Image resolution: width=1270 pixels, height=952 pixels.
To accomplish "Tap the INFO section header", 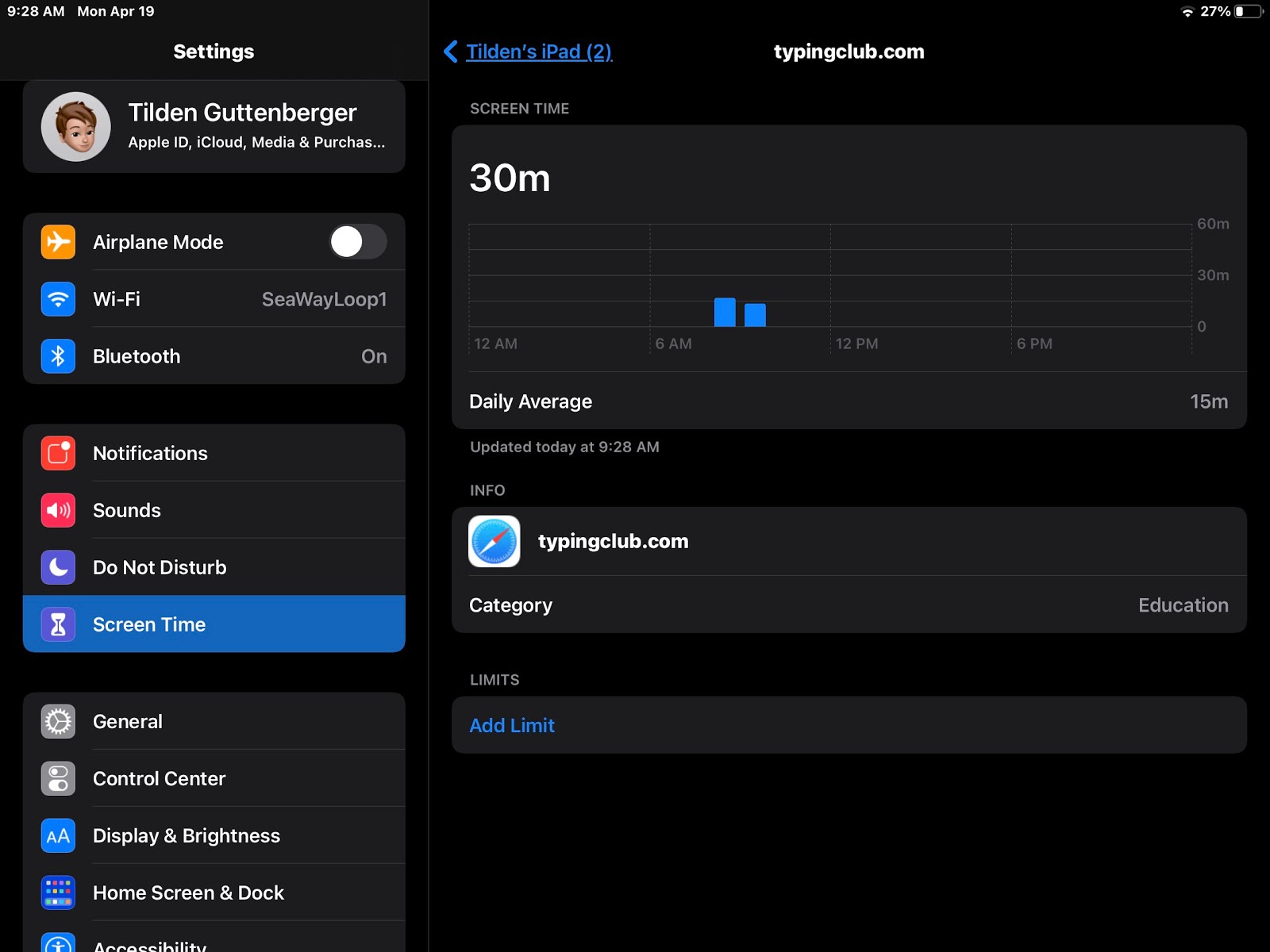I will [487, 490].
